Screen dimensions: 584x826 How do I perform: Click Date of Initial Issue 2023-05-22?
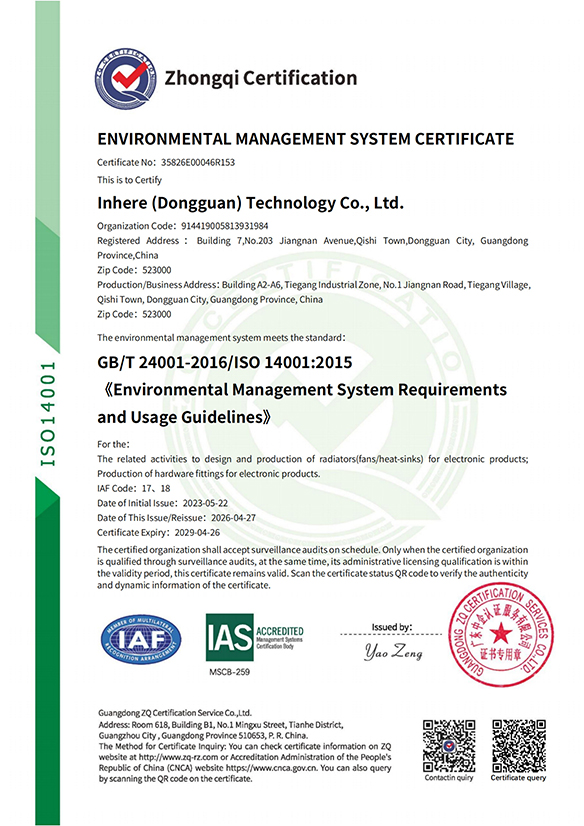tap(163, 503)
